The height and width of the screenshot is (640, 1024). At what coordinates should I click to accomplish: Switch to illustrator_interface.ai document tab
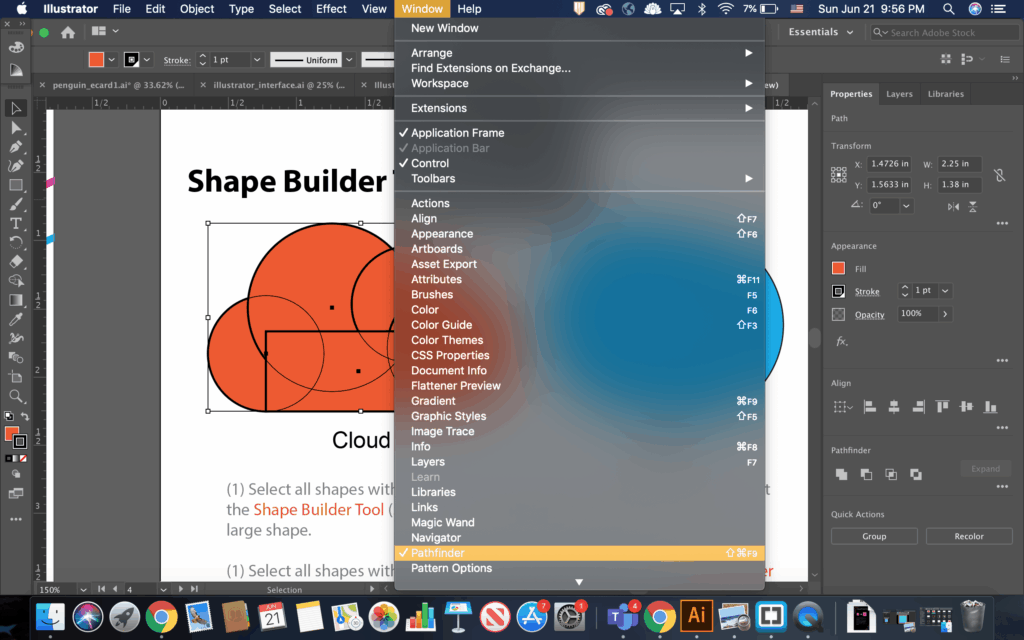pos(279,85)
